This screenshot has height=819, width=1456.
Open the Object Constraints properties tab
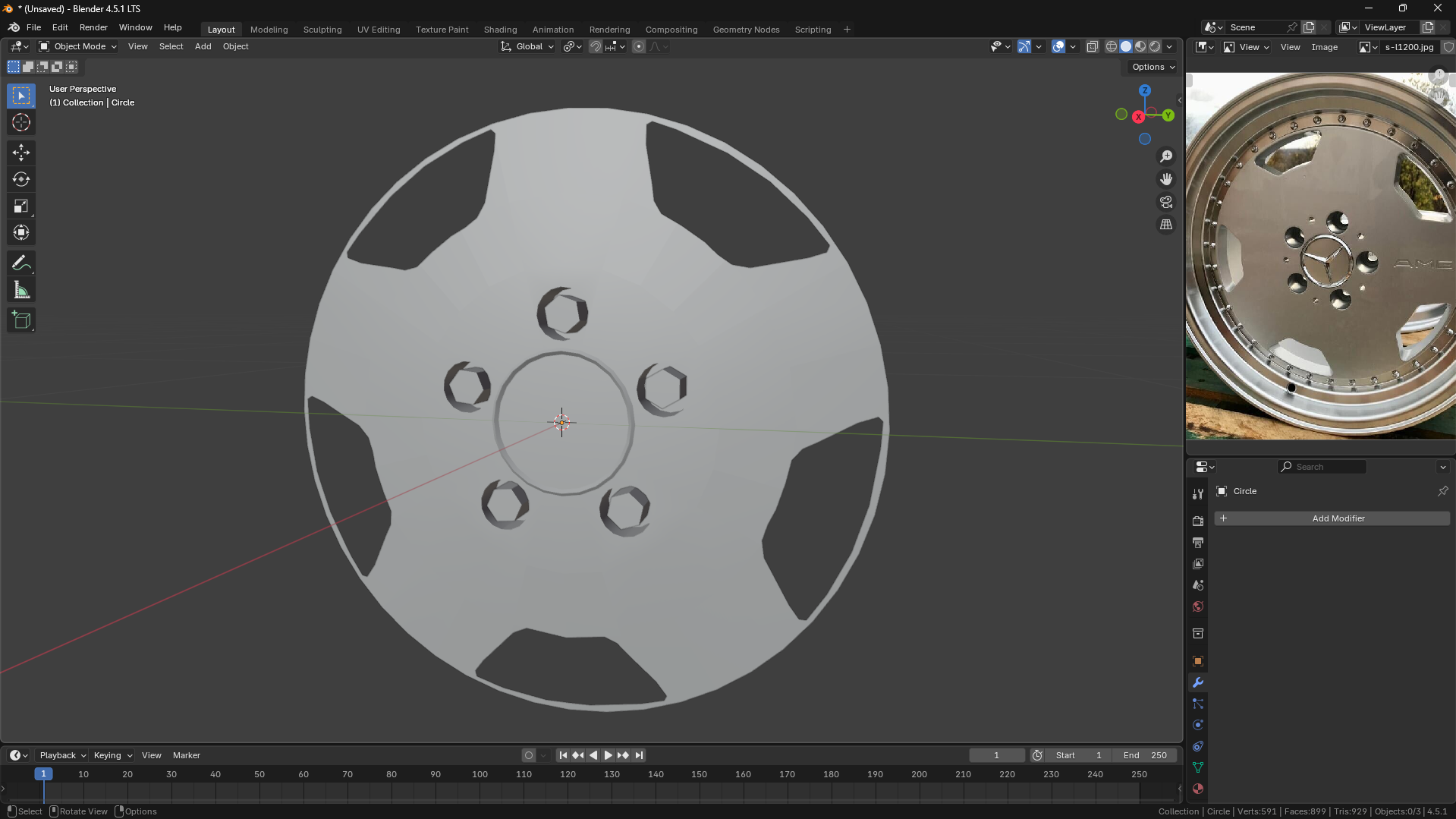1198,746
